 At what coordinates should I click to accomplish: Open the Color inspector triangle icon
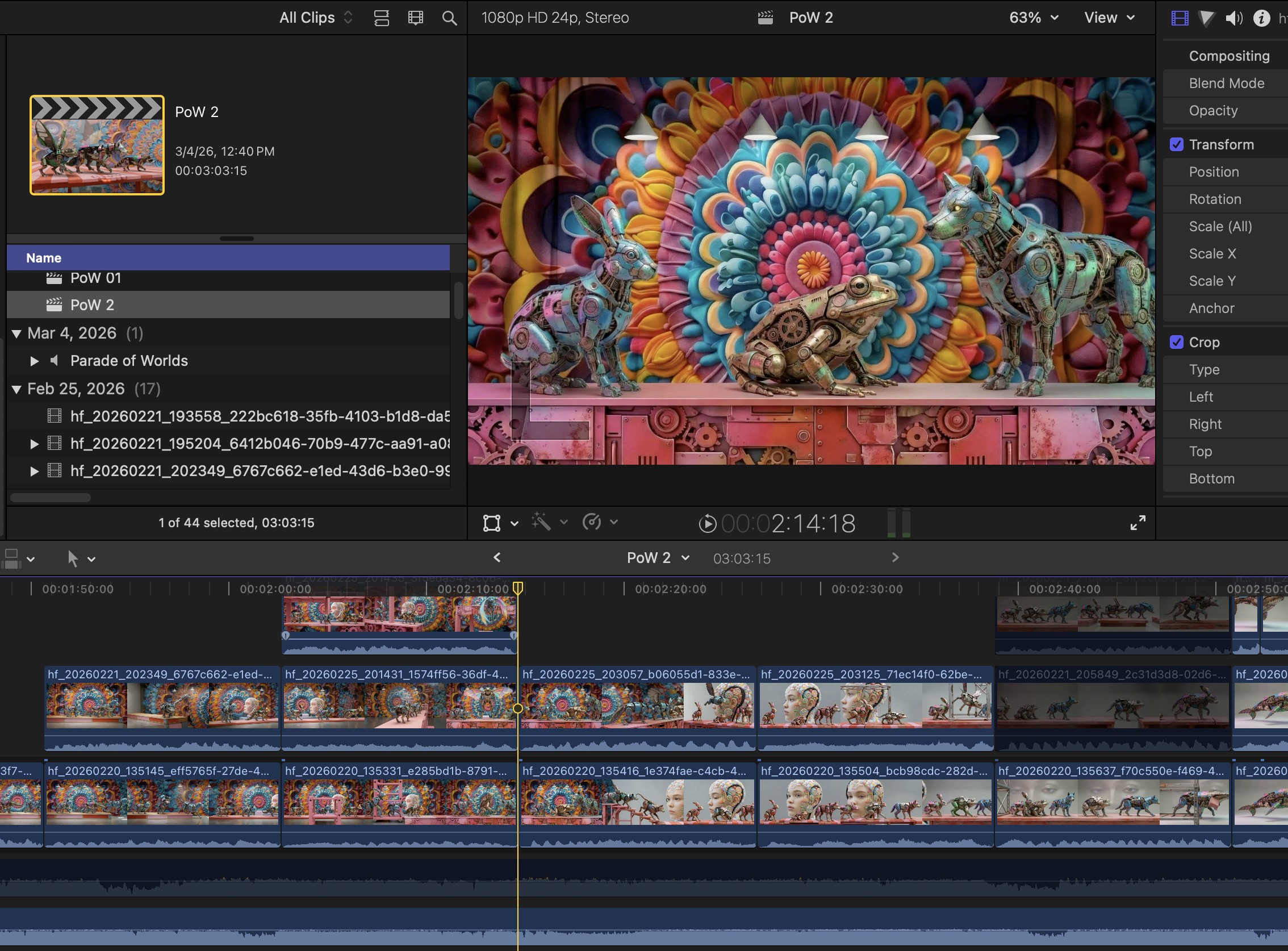click(x=1207, y=18)
